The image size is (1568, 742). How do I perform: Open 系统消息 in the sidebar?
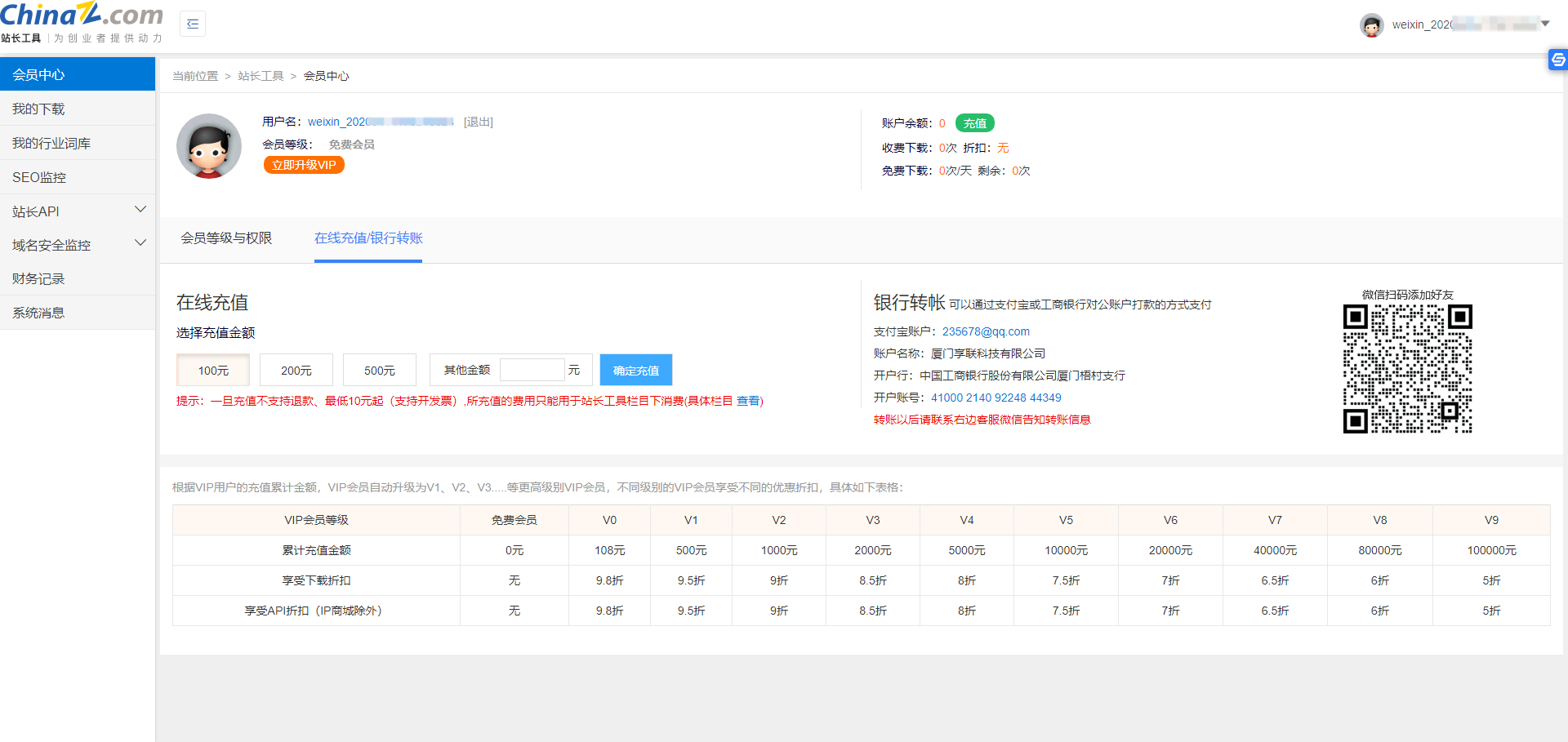[78, 313]
